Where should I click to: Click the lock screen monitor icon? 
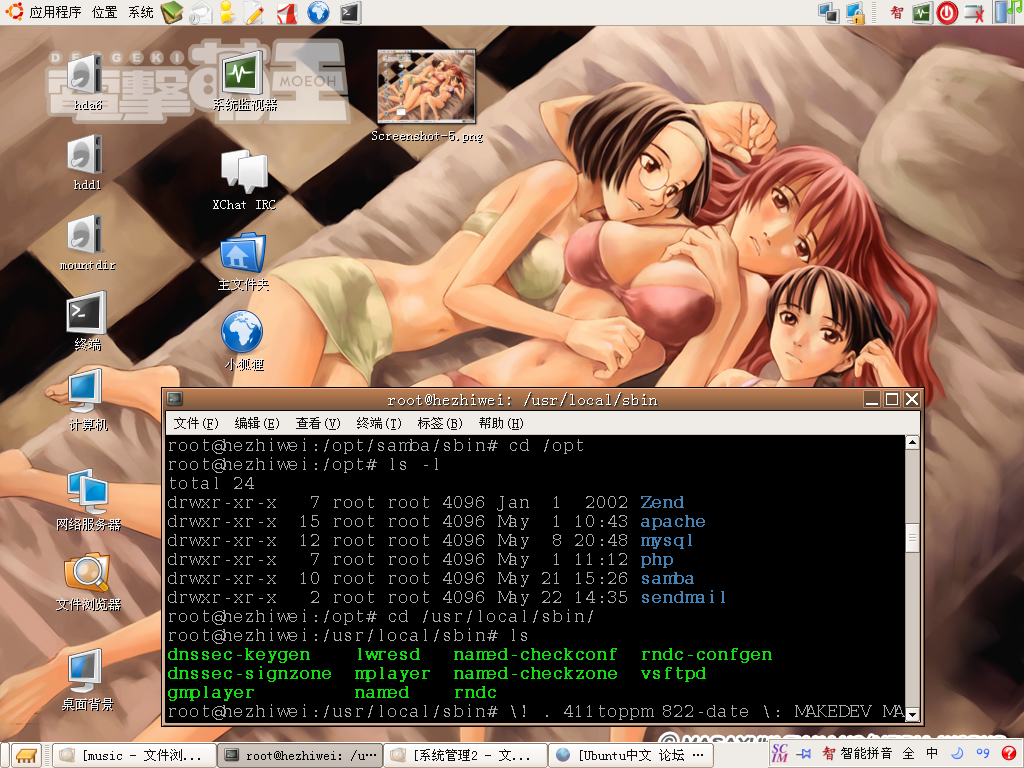pos(856,13)
